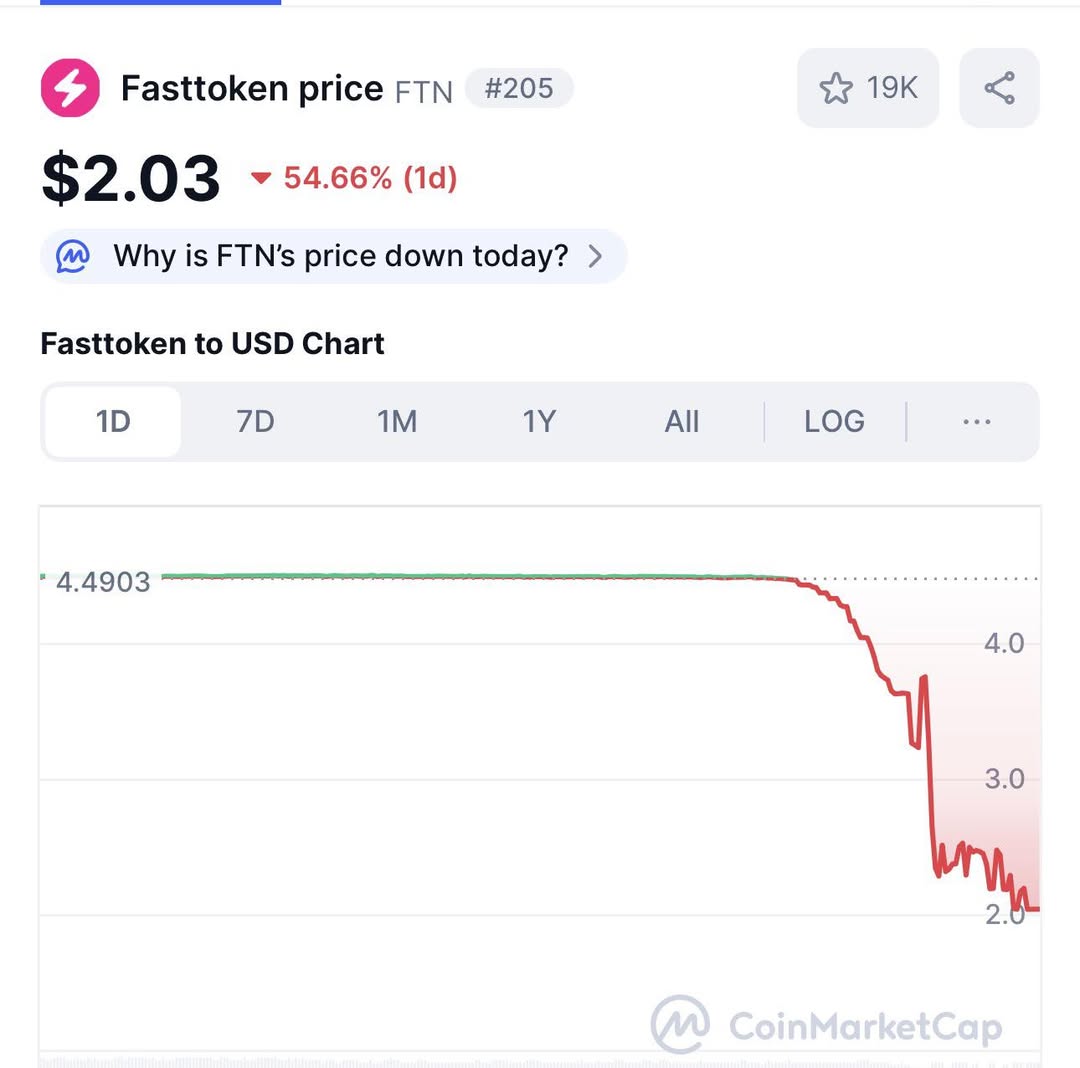This screenshot has height=1068, width=1080.
Task: Tap the #205 rank badge
Action: pos(518,88)
